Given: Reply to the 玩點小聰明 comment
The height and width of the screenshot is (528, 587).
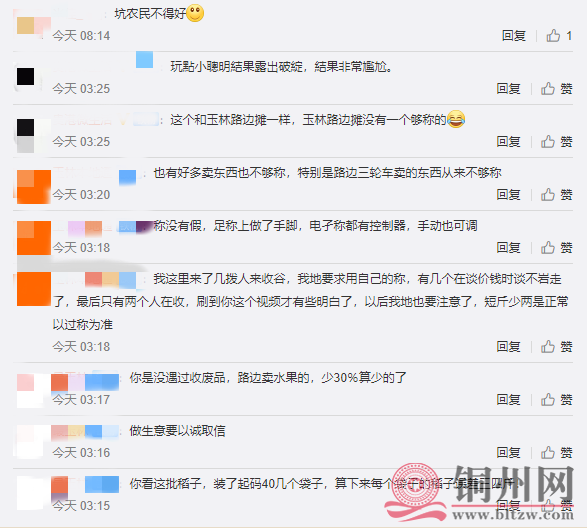Looking at the screenshot, I should pos(508,89).
